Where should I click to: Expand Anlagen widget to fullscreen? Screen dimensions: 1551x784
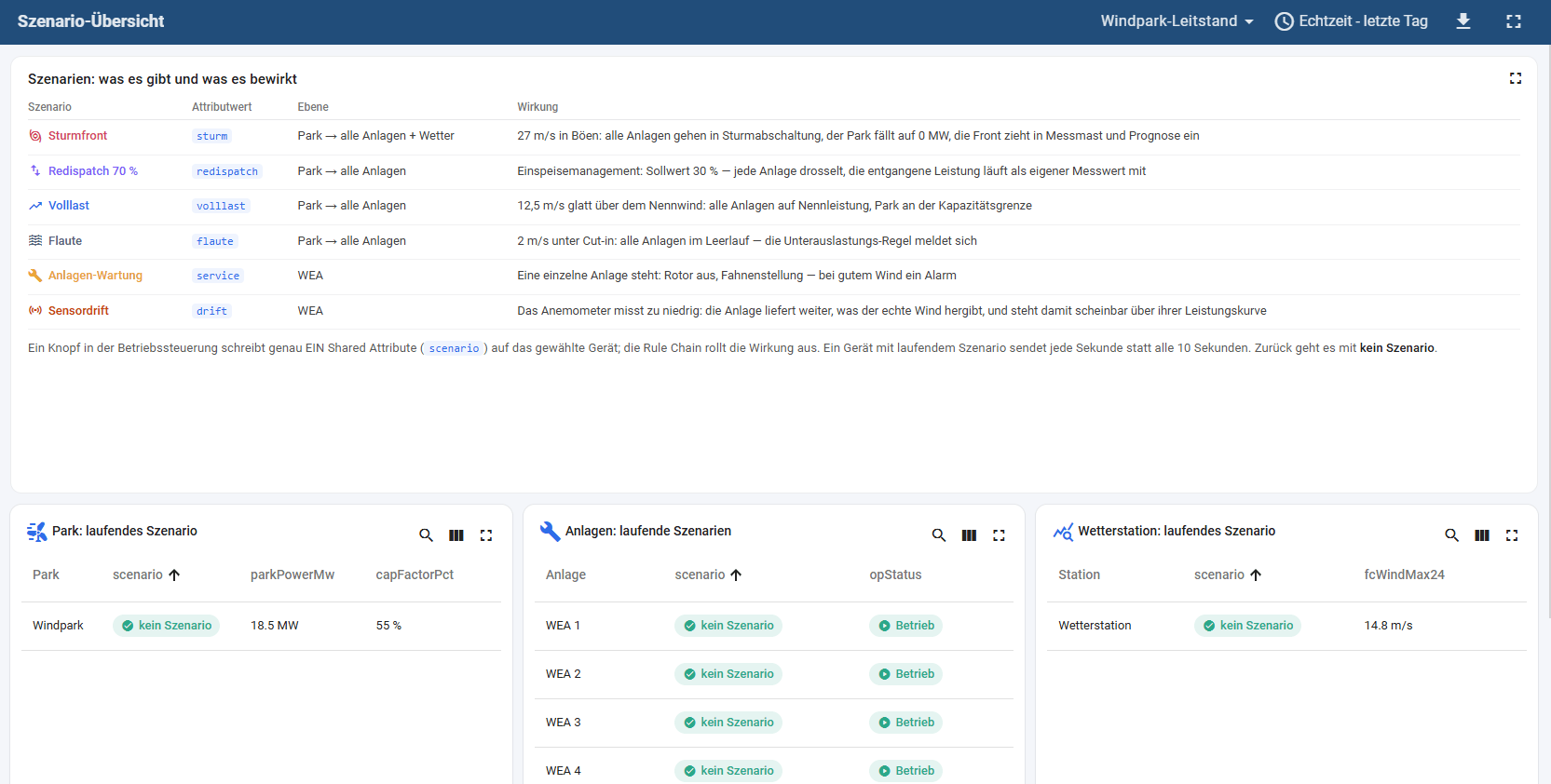pyautogui.click(x=1000, y=535)
